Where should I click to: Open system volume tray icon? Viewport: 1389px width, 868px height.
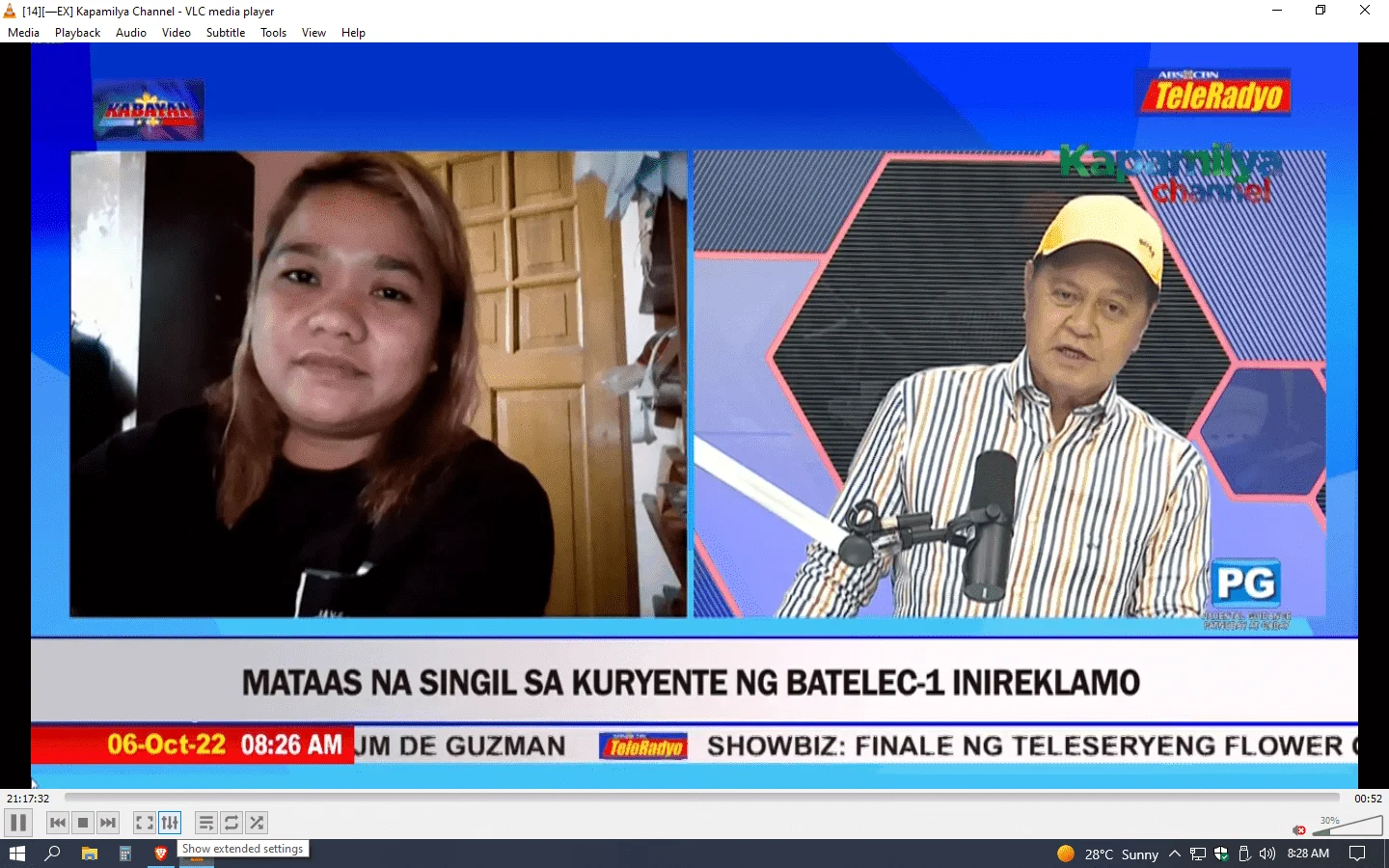tap(1267, 854)
